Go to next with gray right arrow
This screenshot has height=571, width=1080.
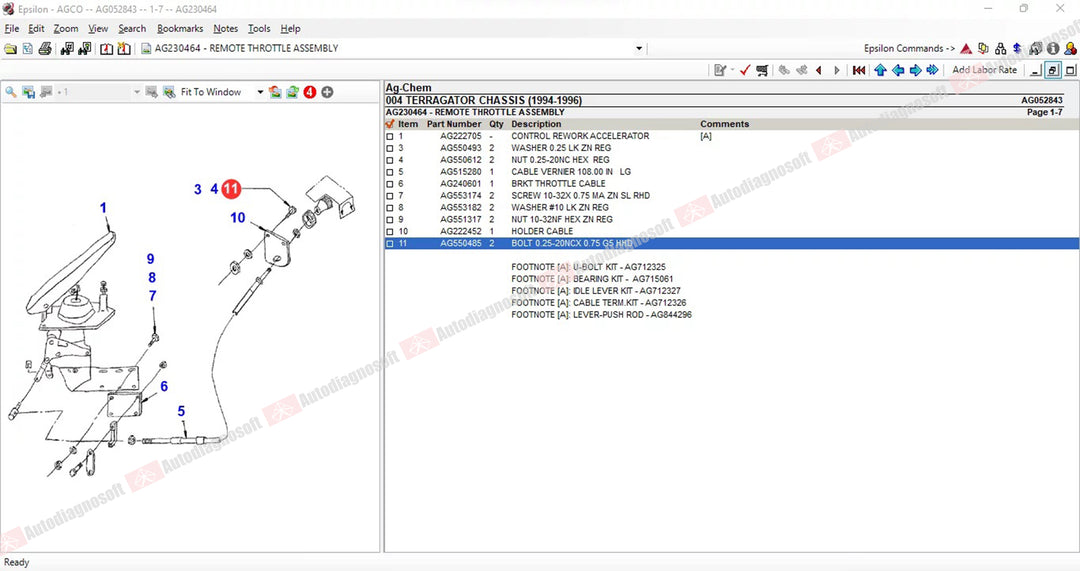pyautogui.click(x=837, y=70)
